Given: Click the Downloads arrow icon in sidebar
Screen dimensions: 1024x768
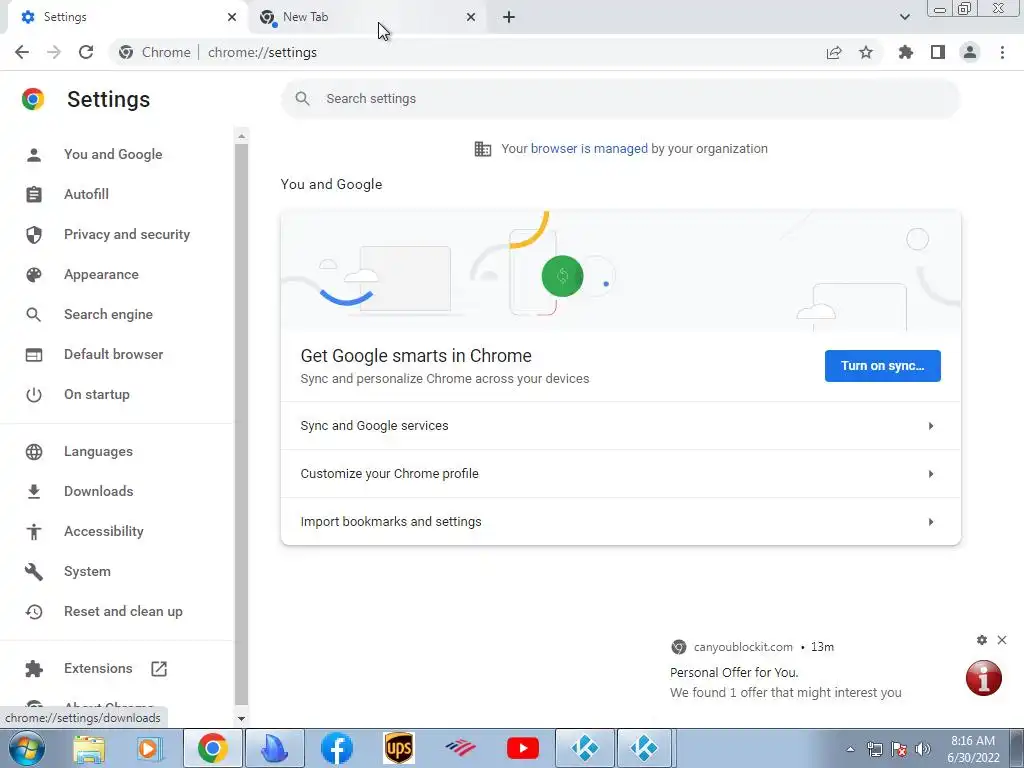Looking at the screenshot, I should point(34,491).
